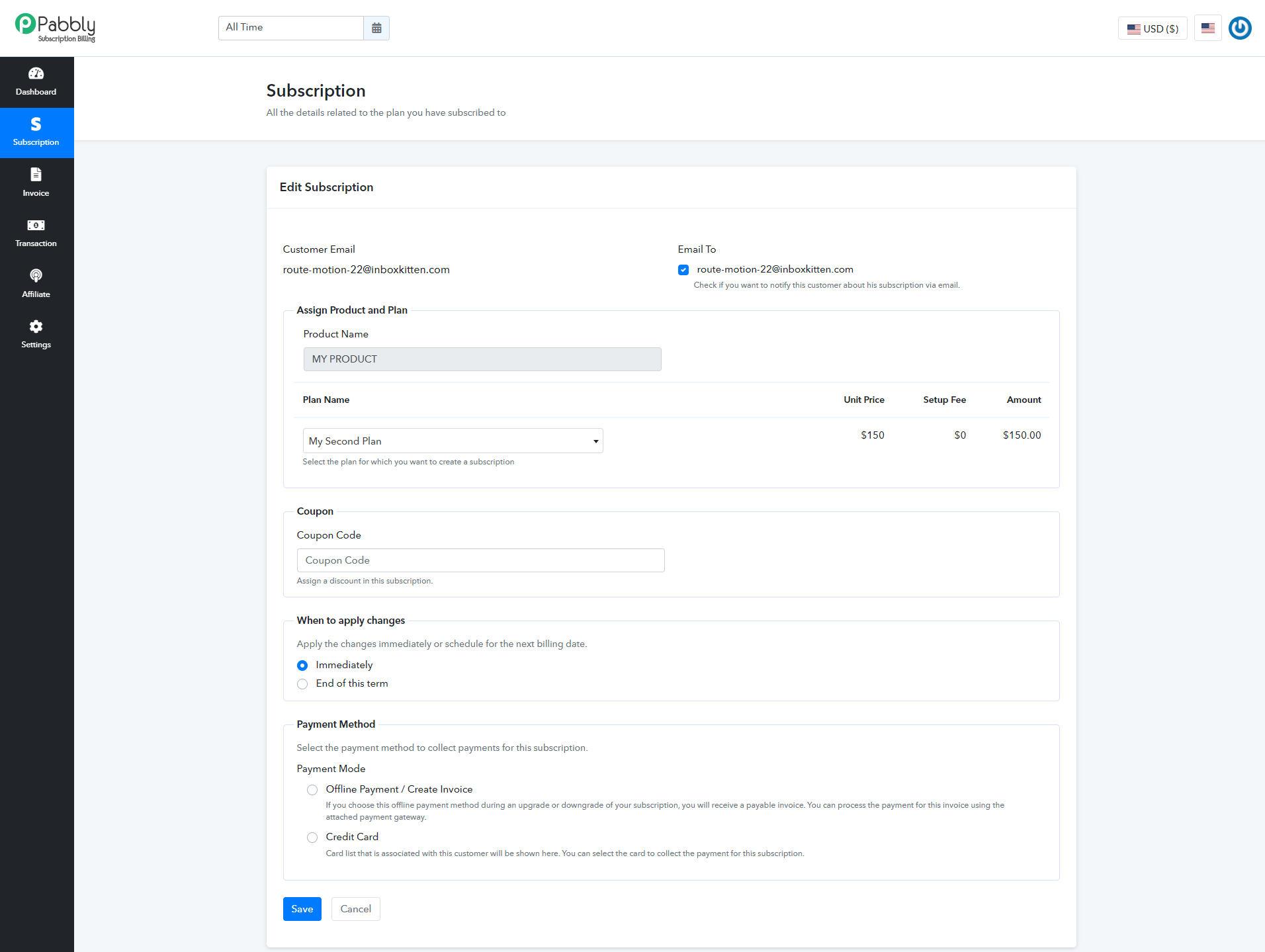Viewport: 1265px width, 952px height.
Task: Select the Subscription sidebar icon
Action: [36, 124]
